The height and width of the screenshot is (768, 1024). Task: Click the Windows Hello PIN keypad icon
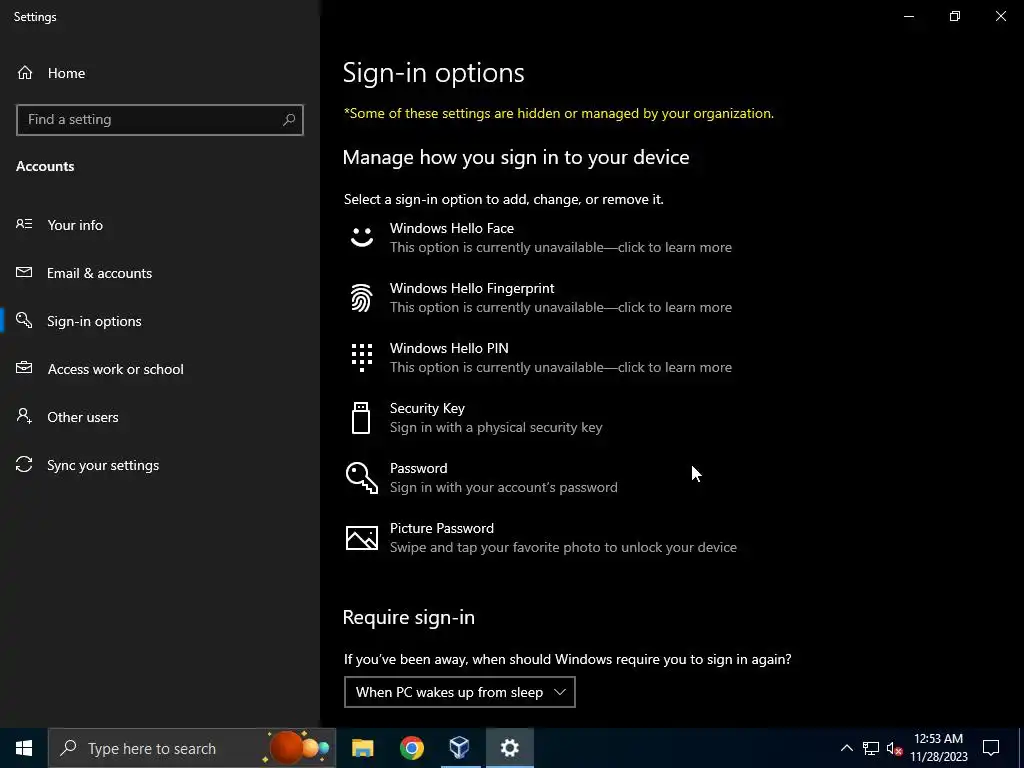(x=361, y=358)
